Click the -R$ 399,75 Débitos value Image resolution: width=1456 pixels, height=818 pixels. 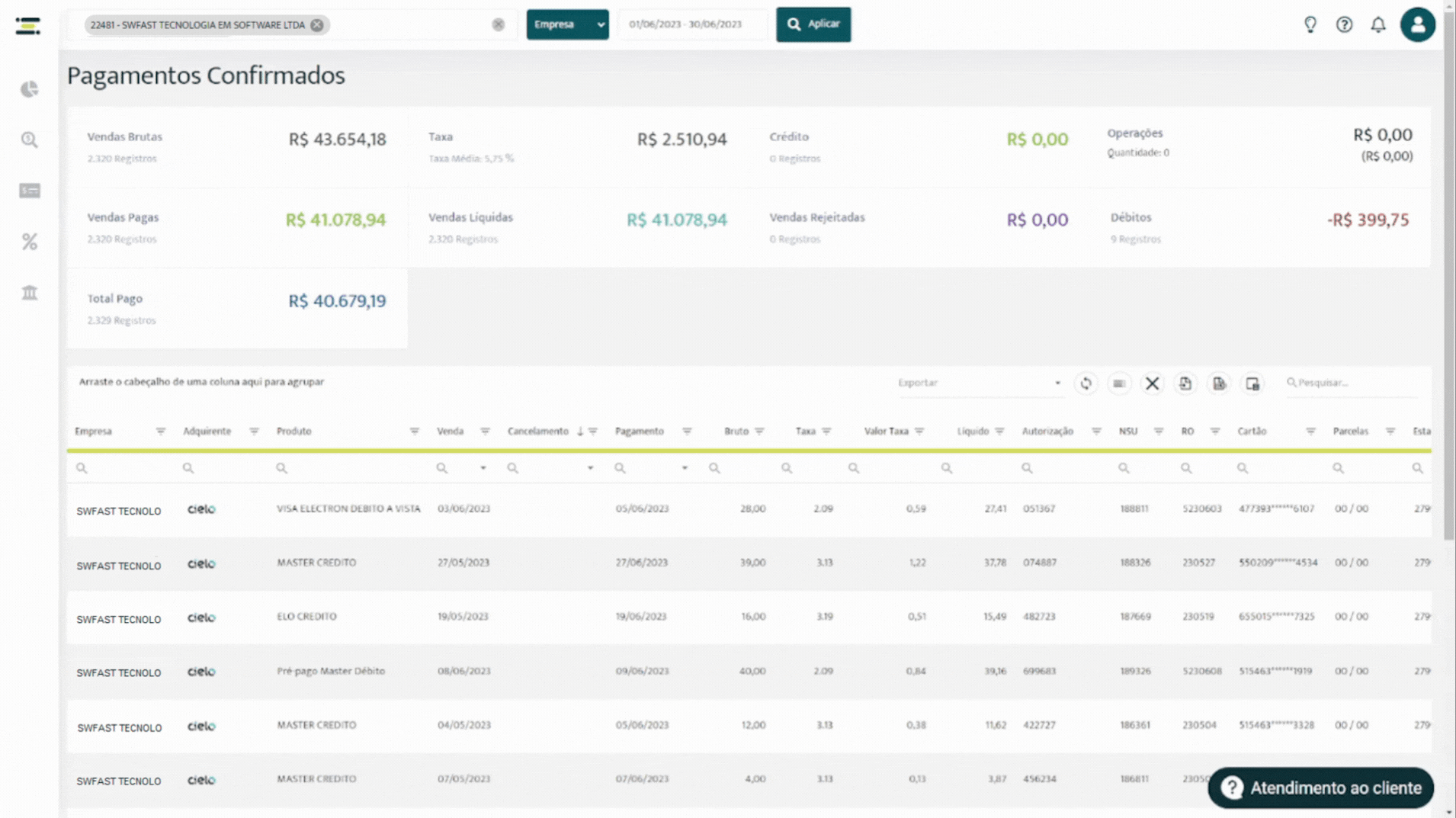1368,220
